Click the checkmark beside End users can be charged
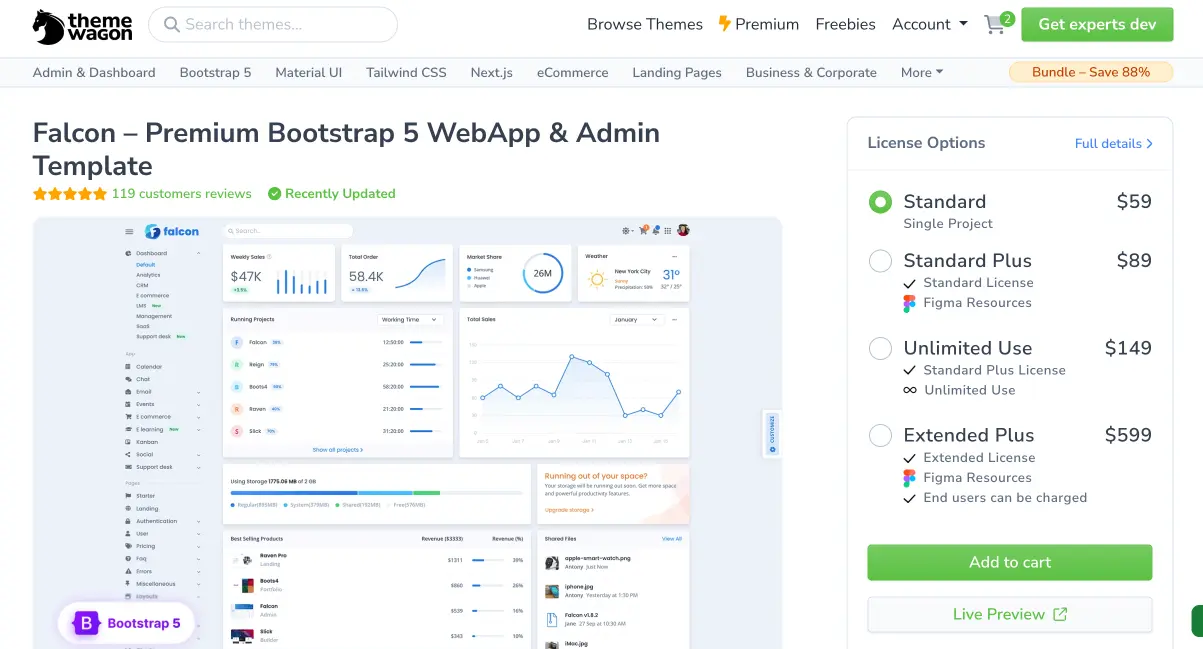This screenshot has height=649, width=1203. pos(909,498)
